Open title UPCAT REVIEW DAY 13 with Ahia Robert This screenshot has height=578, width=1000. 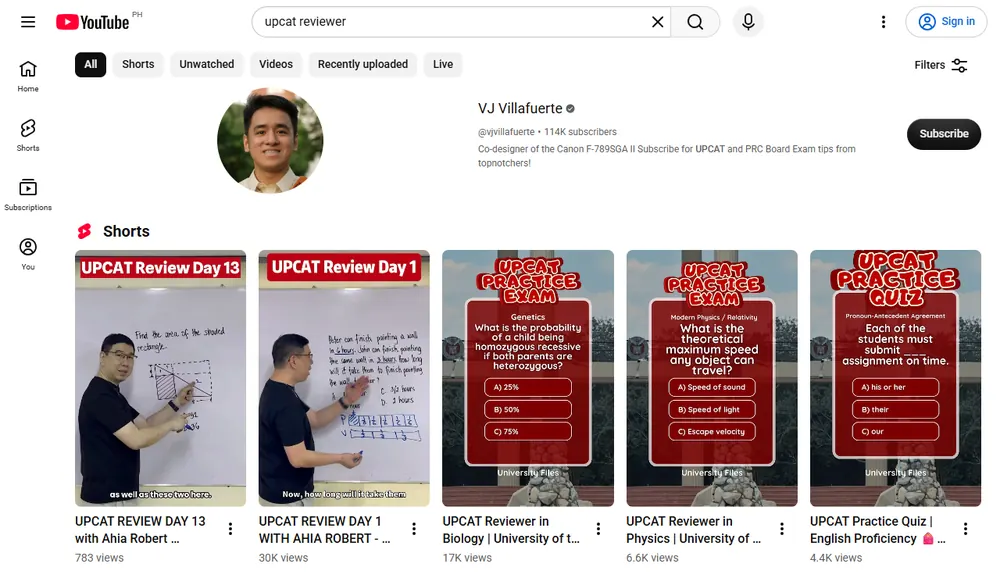(140, 530)
